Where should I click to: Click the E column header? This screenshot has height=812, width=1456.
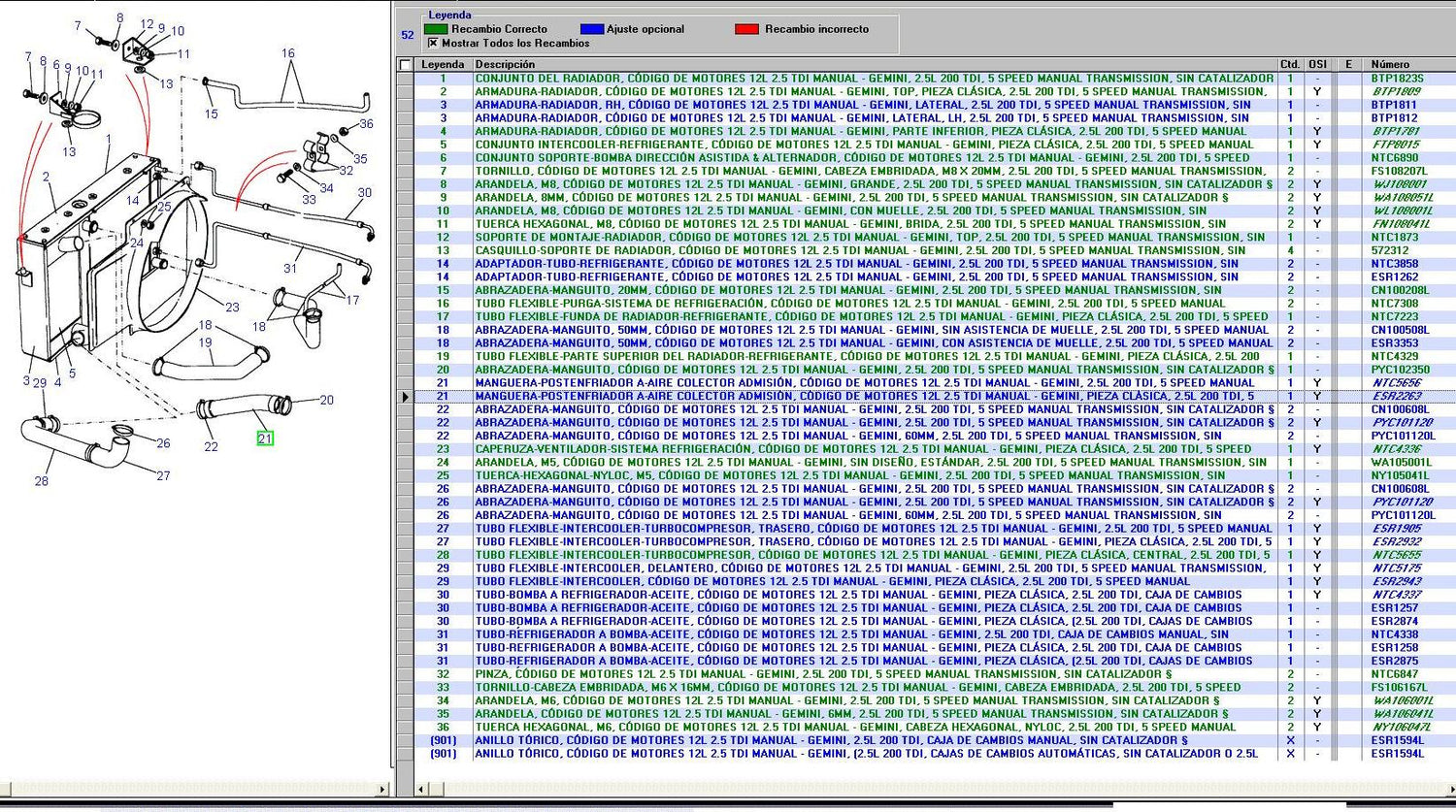click(x=1348, y=65)
